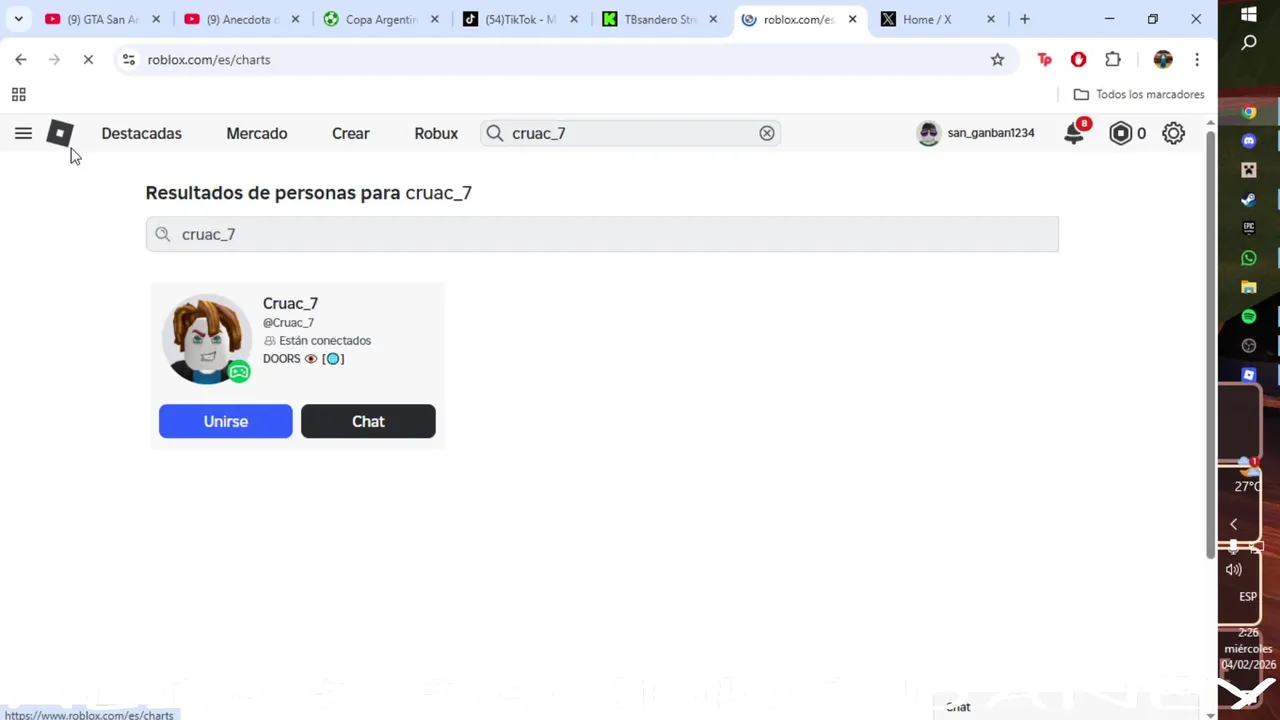Open Windows search from the taskbar
1280x720 pixels.
point(1249,43)
